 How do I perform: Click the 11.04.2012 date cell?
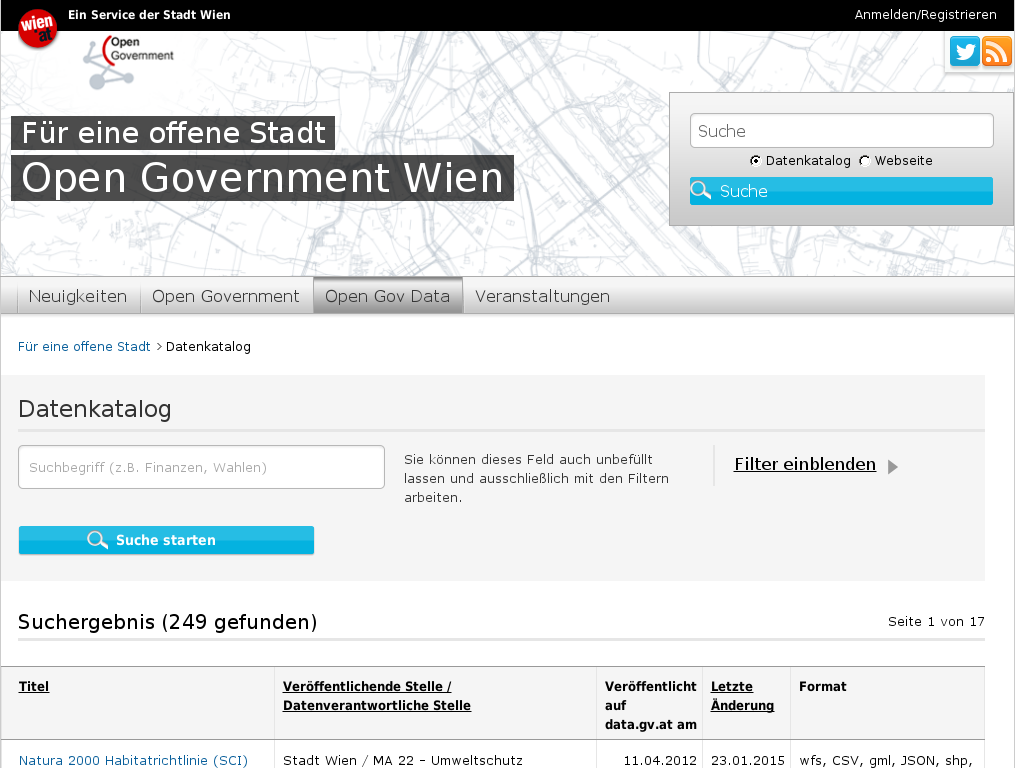[x=660, y=760]
